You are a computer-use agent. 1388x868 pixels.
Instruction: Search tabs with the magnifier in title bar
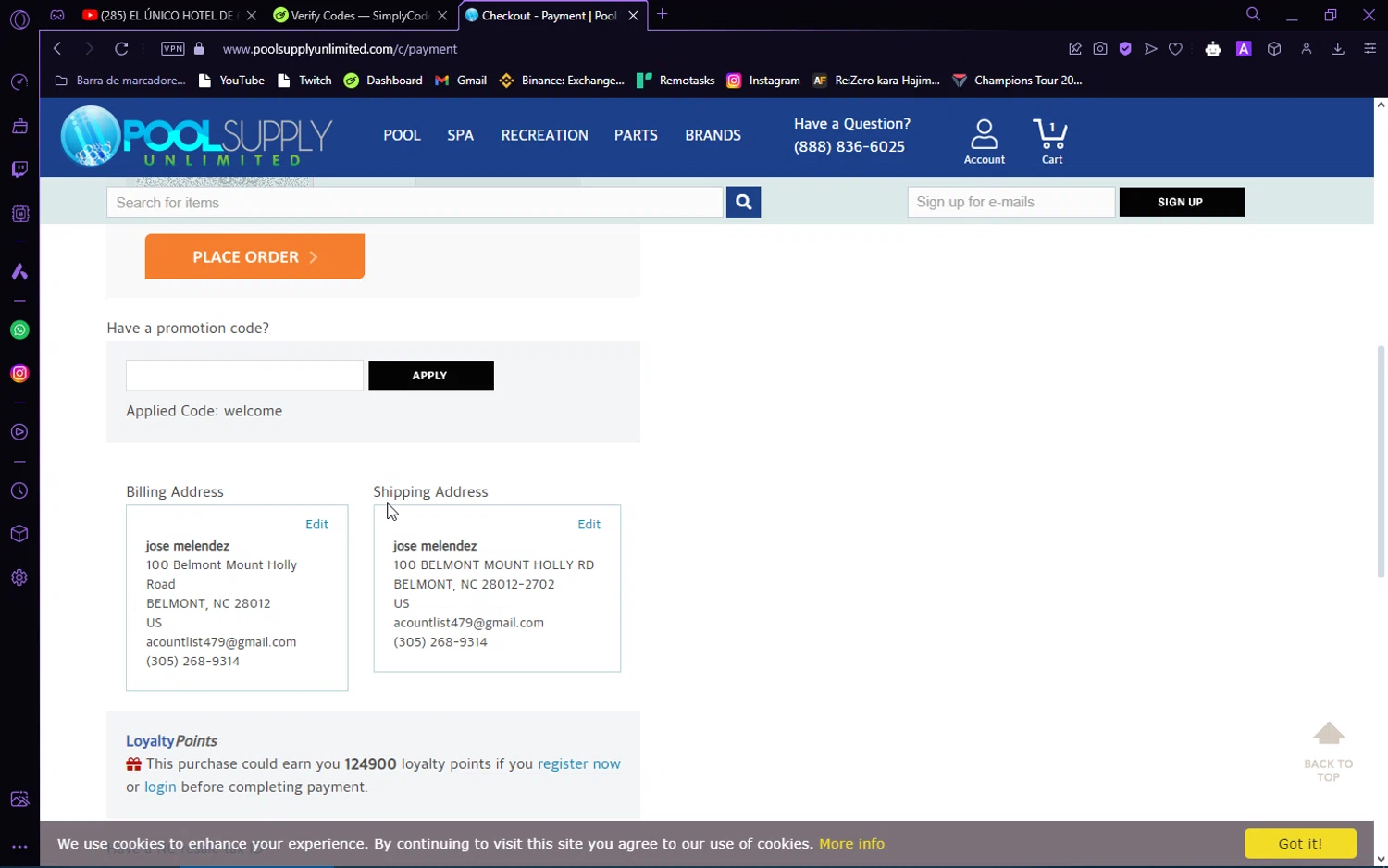point(1253,15)
